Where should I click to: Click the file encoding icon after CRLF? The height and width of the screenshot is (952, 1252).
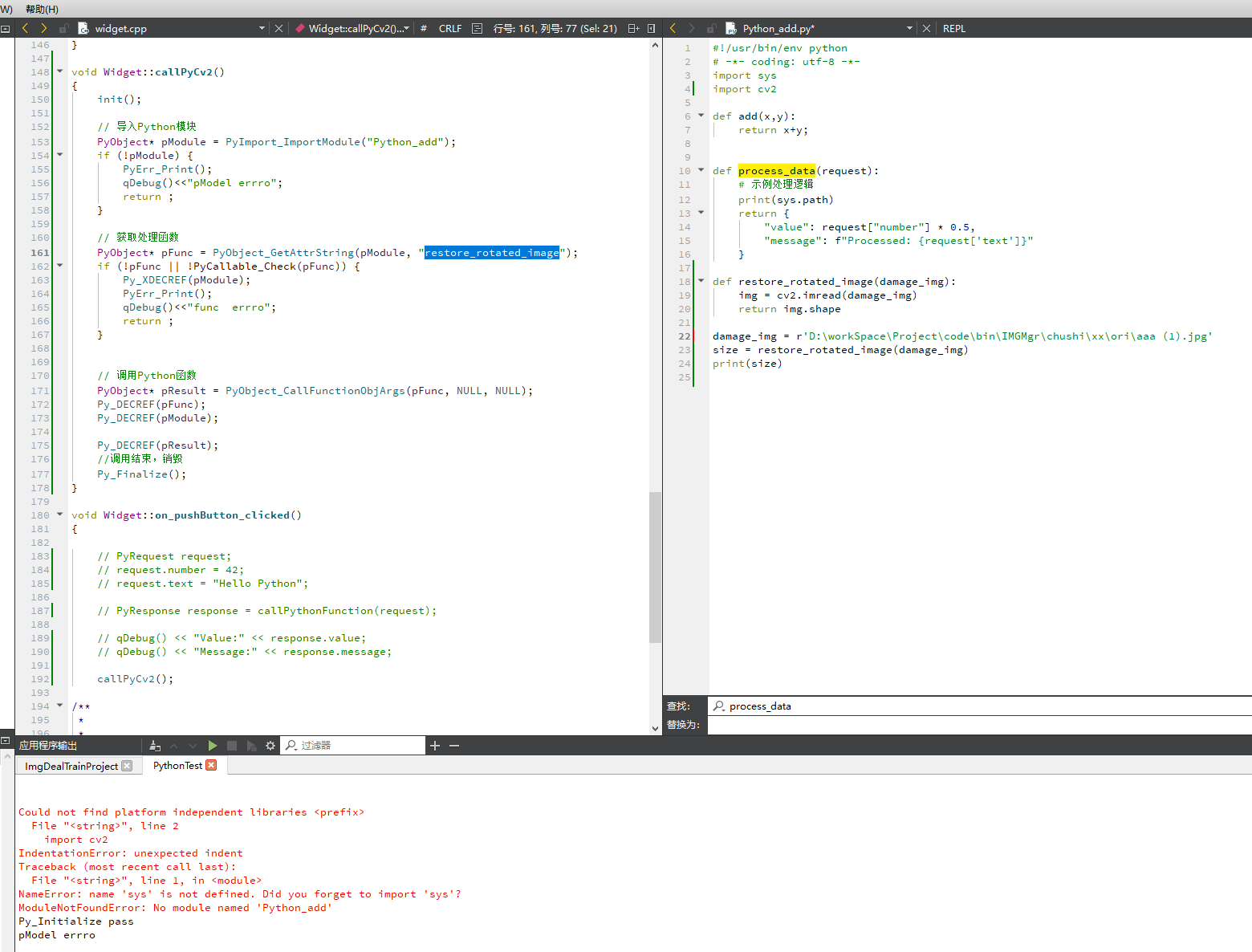coord(477,28)
